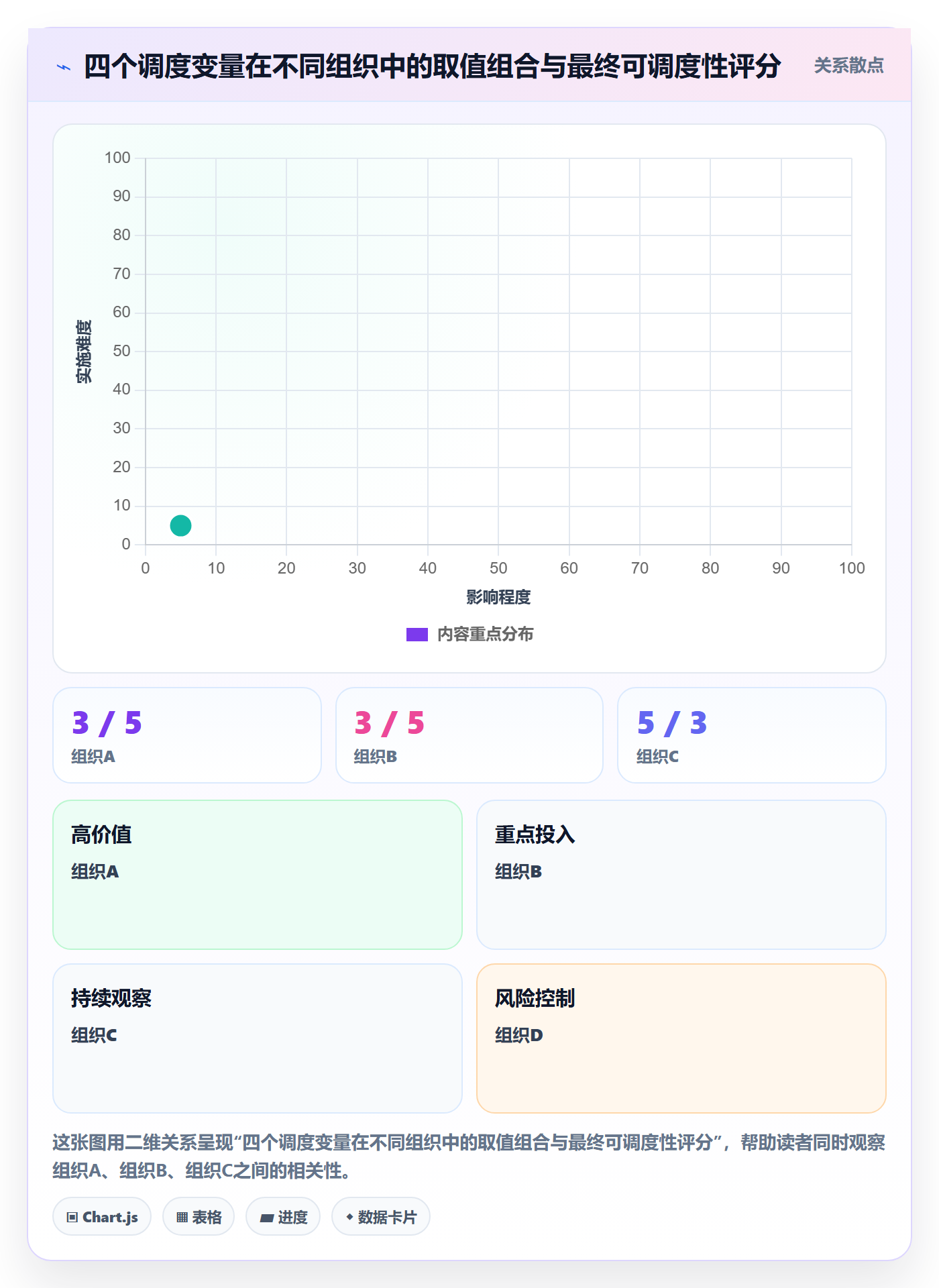Select the 组织C 5 / 3 stat card
Viewport: 939px width, 1288px height.
pyautogui.click(x=752, y=735)
